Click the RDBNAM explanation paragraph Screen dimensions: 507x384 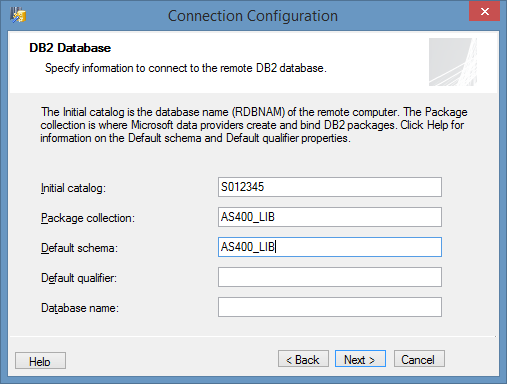254,125
